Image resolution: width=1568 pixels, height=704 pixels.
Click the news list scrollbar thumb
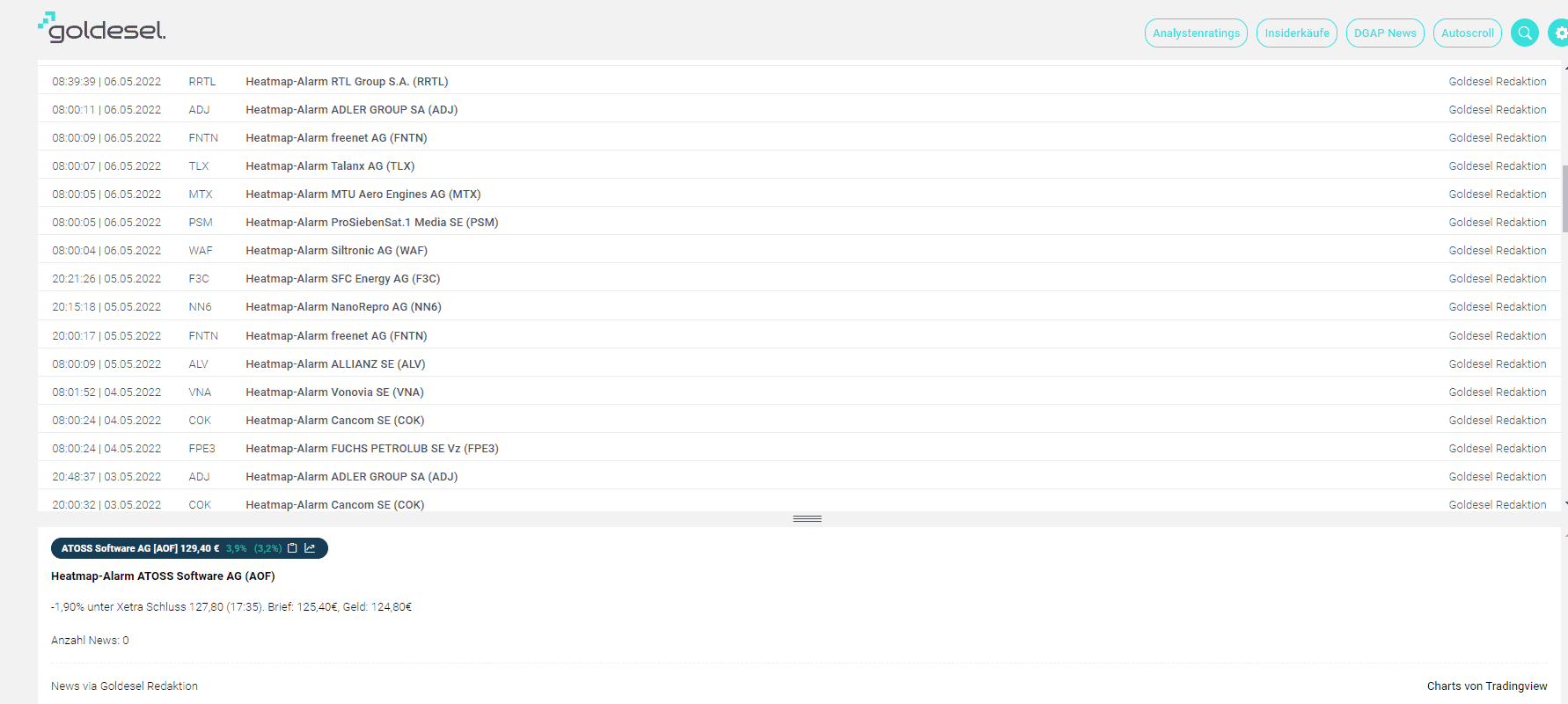[x=1564, y=198]
